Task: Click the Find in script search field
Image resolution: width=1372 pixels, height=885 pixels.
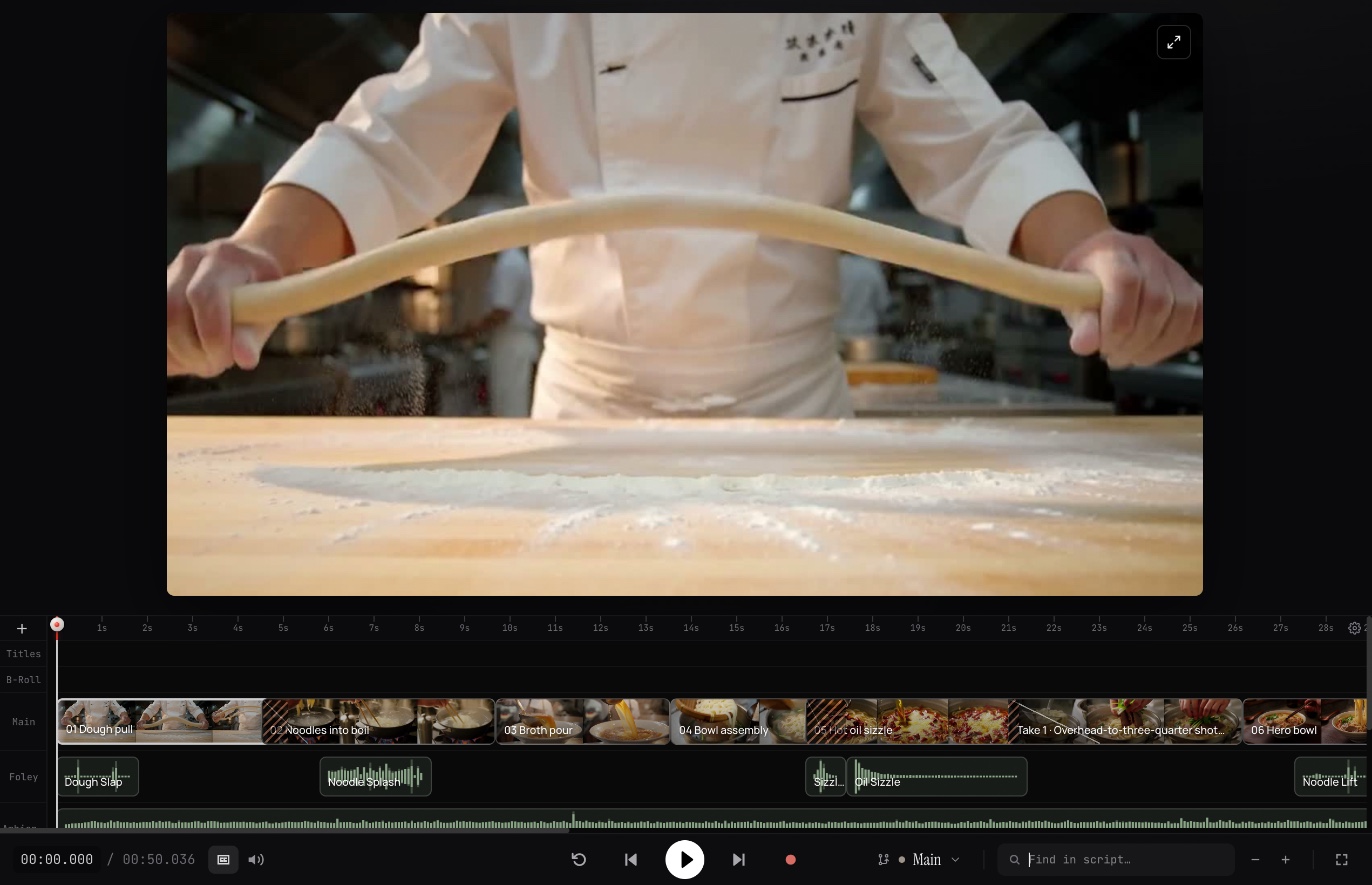Action: coord(1116,859)
